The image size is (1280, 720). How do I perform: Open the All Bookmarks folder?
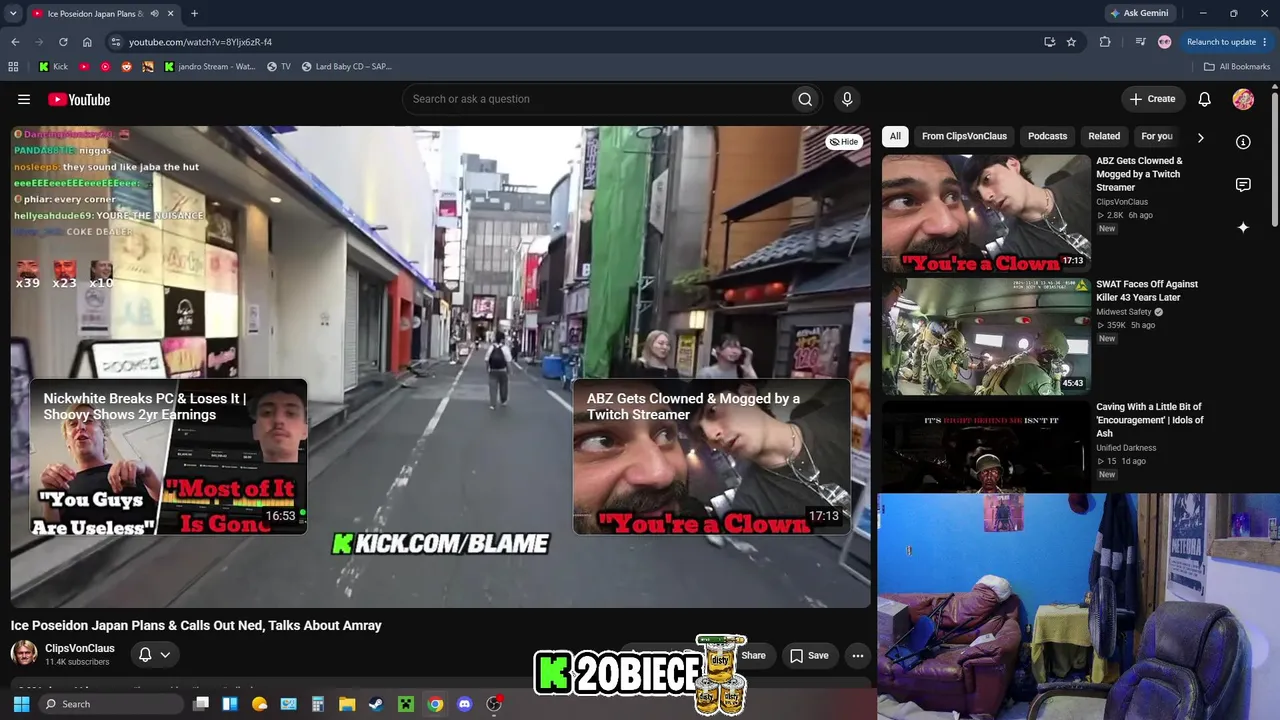pyautogui.click(x=1237, y=67)
